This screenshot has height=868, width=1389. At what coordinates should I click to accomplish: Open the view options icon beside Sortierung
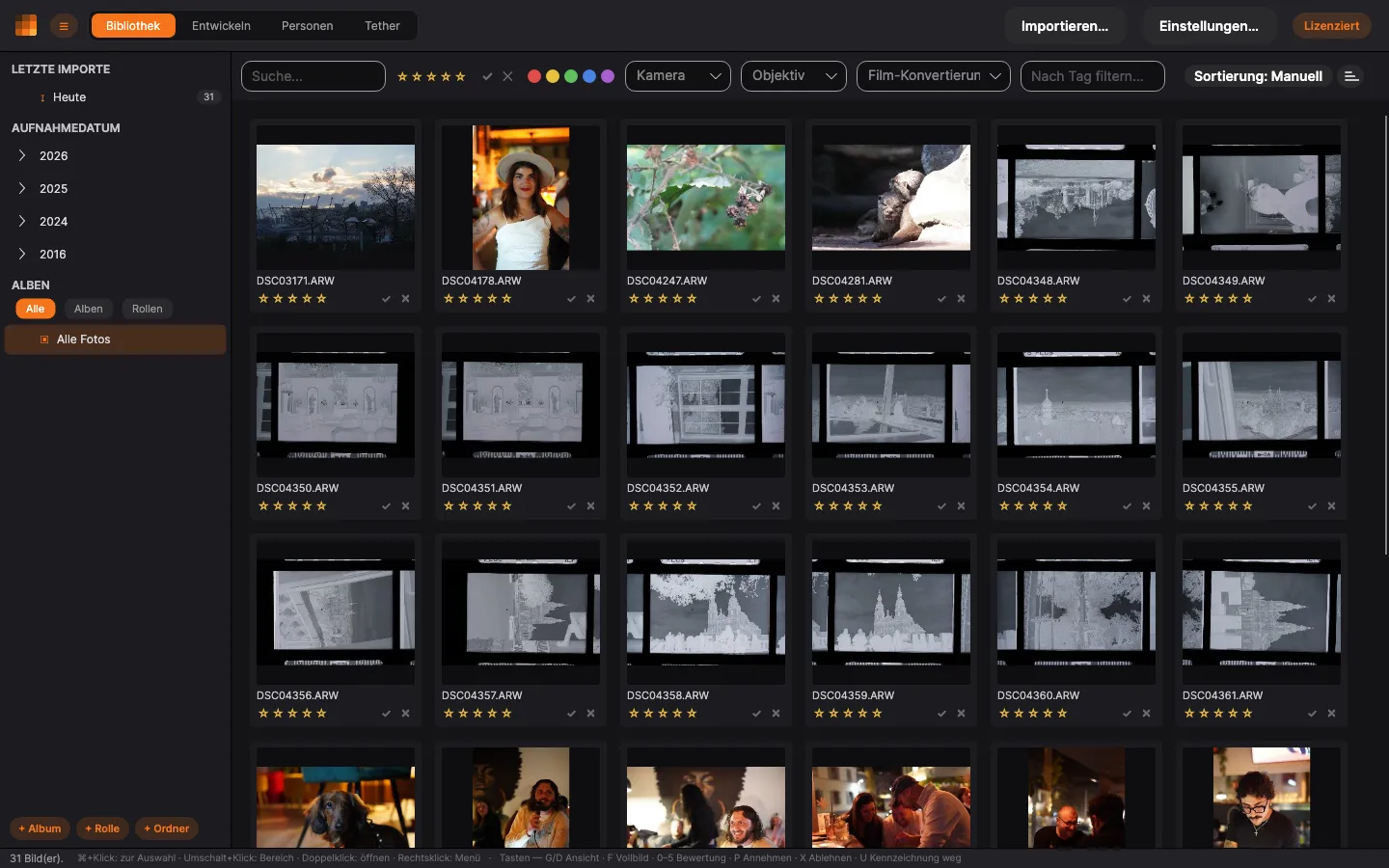point(1351,76)
